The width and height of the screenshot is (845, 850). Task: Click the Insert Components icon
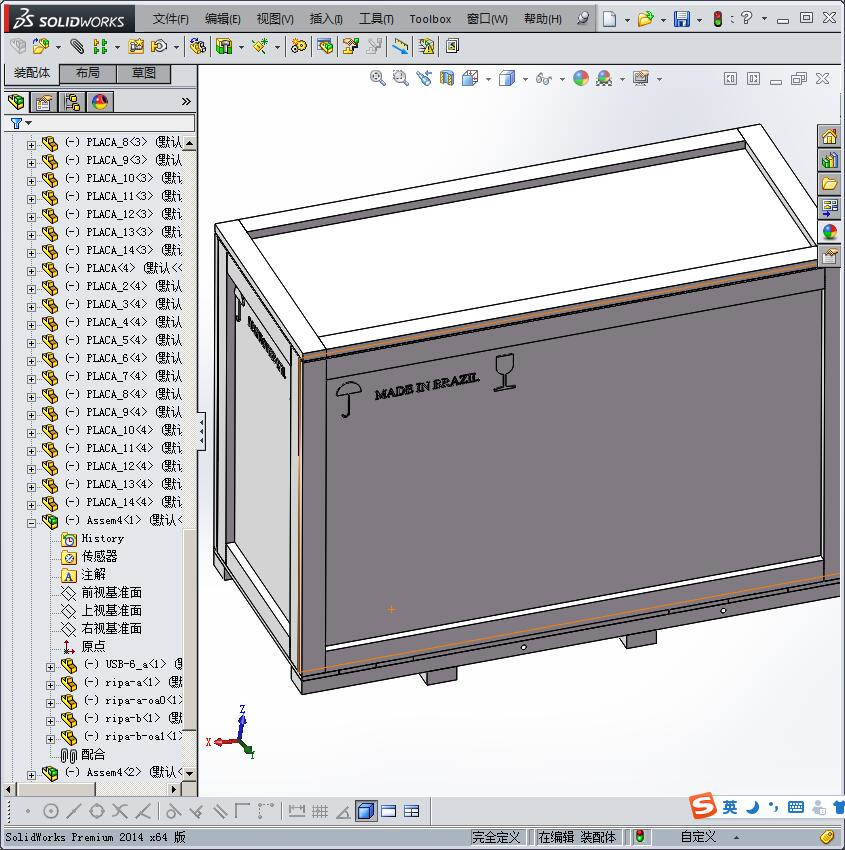40,47
